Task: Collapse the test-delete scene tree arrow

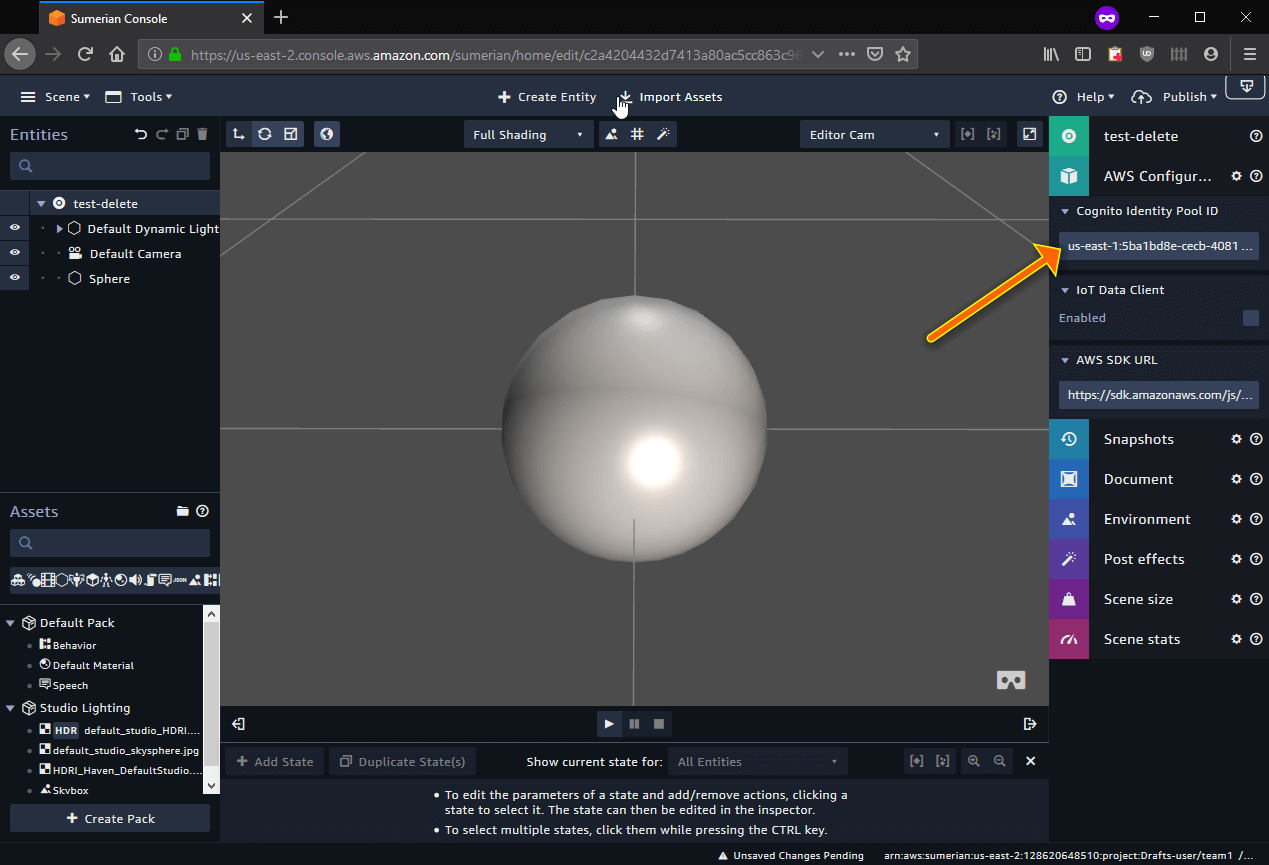Action: [x=41, y=203]
